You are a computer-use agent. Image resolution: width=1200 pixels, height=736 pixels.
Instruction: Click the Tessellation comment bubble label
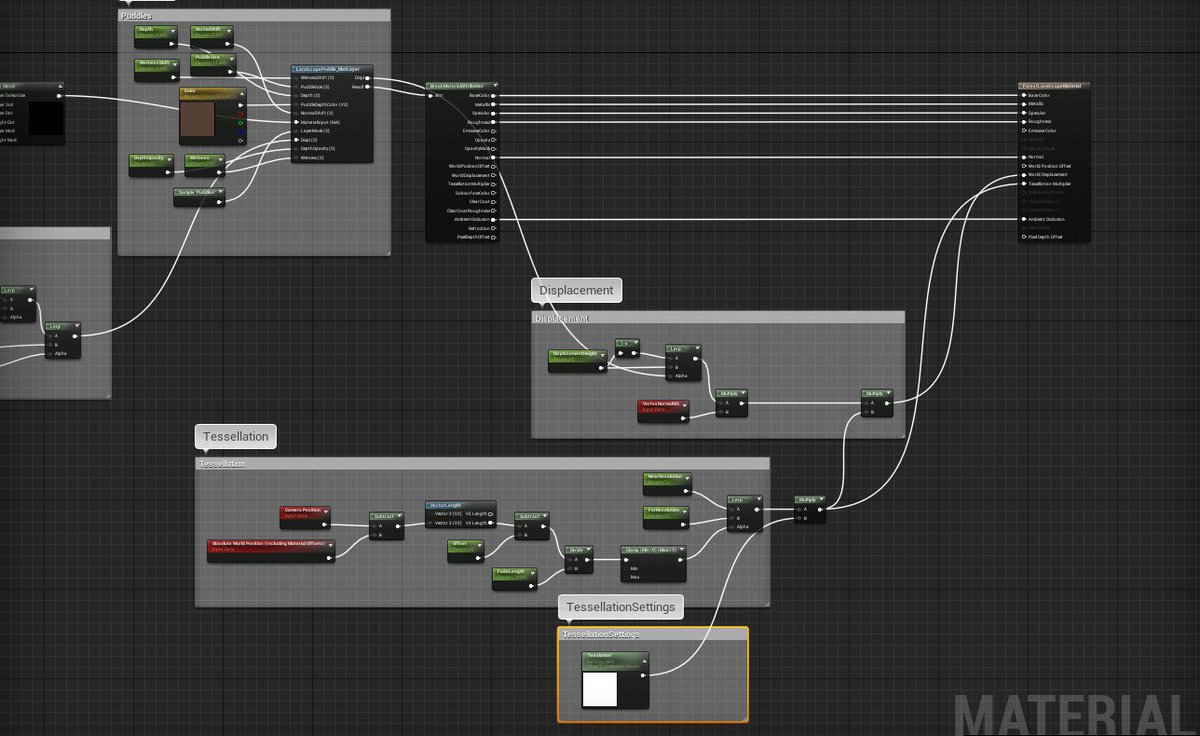coord(236,437)
